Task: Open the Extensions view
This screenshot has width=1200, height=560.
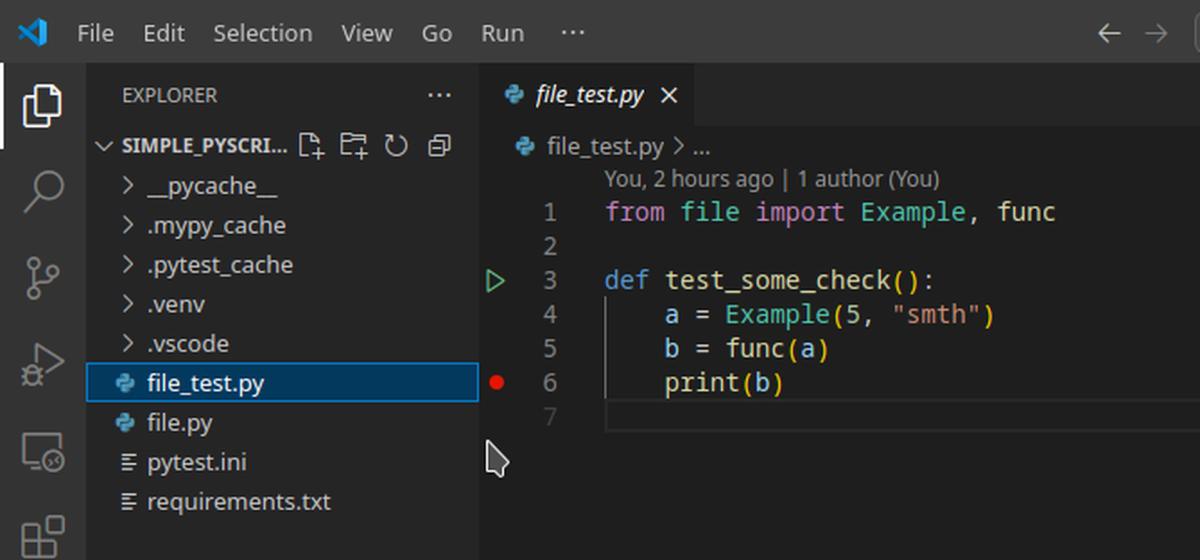Action: tap(42, 537)
